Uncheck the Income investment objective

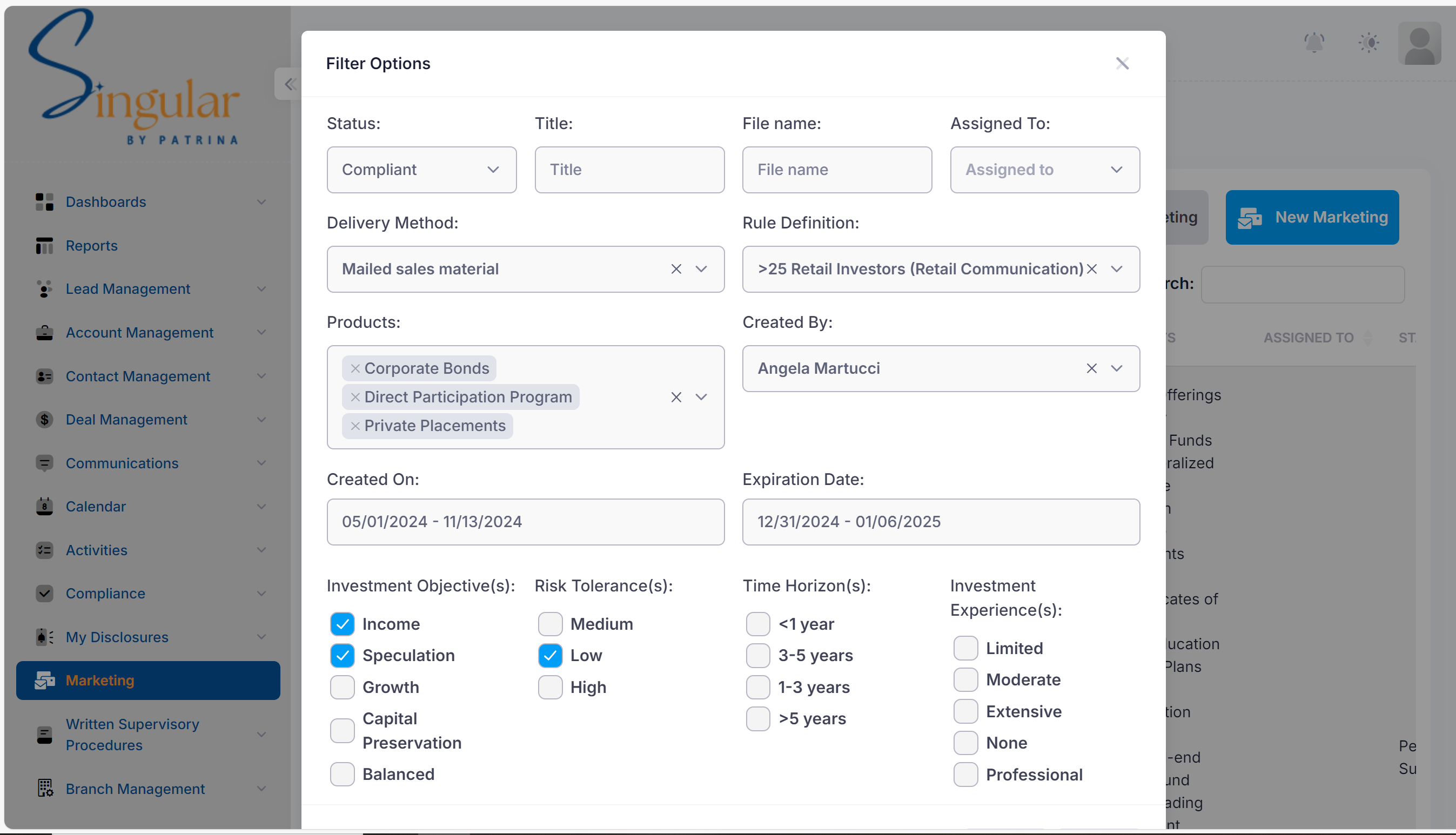343,624
